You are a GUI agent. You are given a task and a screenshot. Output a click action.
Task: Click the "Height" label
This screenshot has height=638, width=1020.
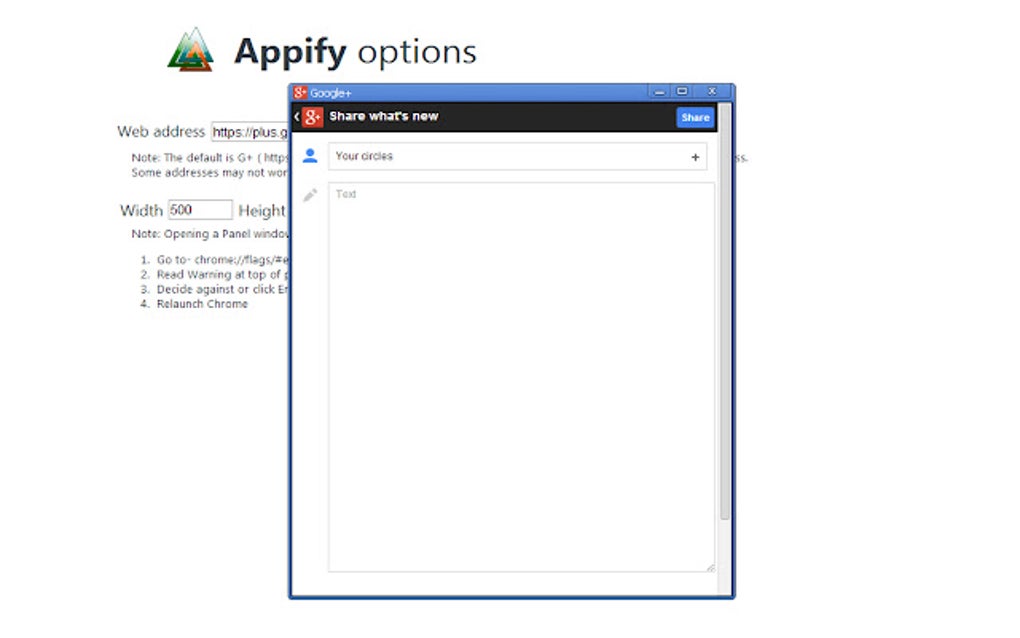(262, 211)
